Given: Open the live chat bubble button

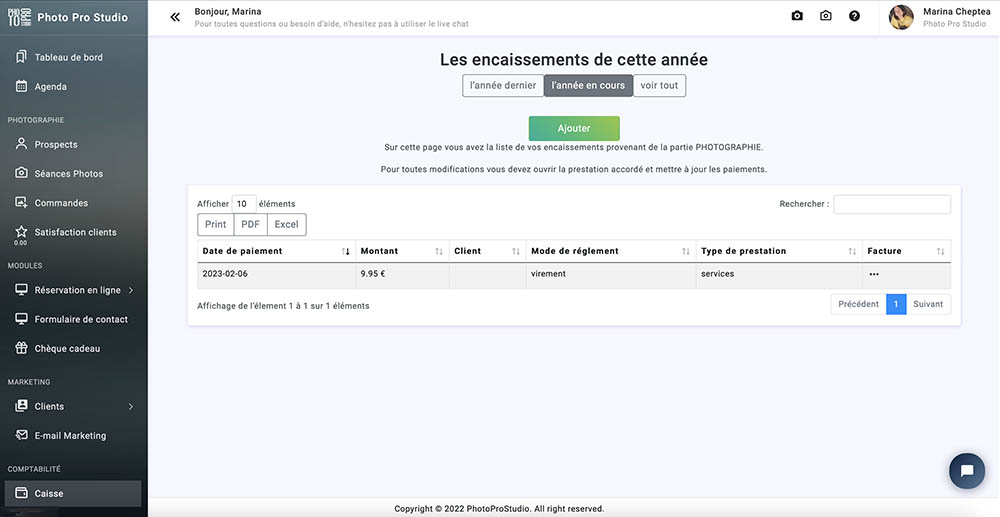Looking at the screenshot, I should click(967, 471).
